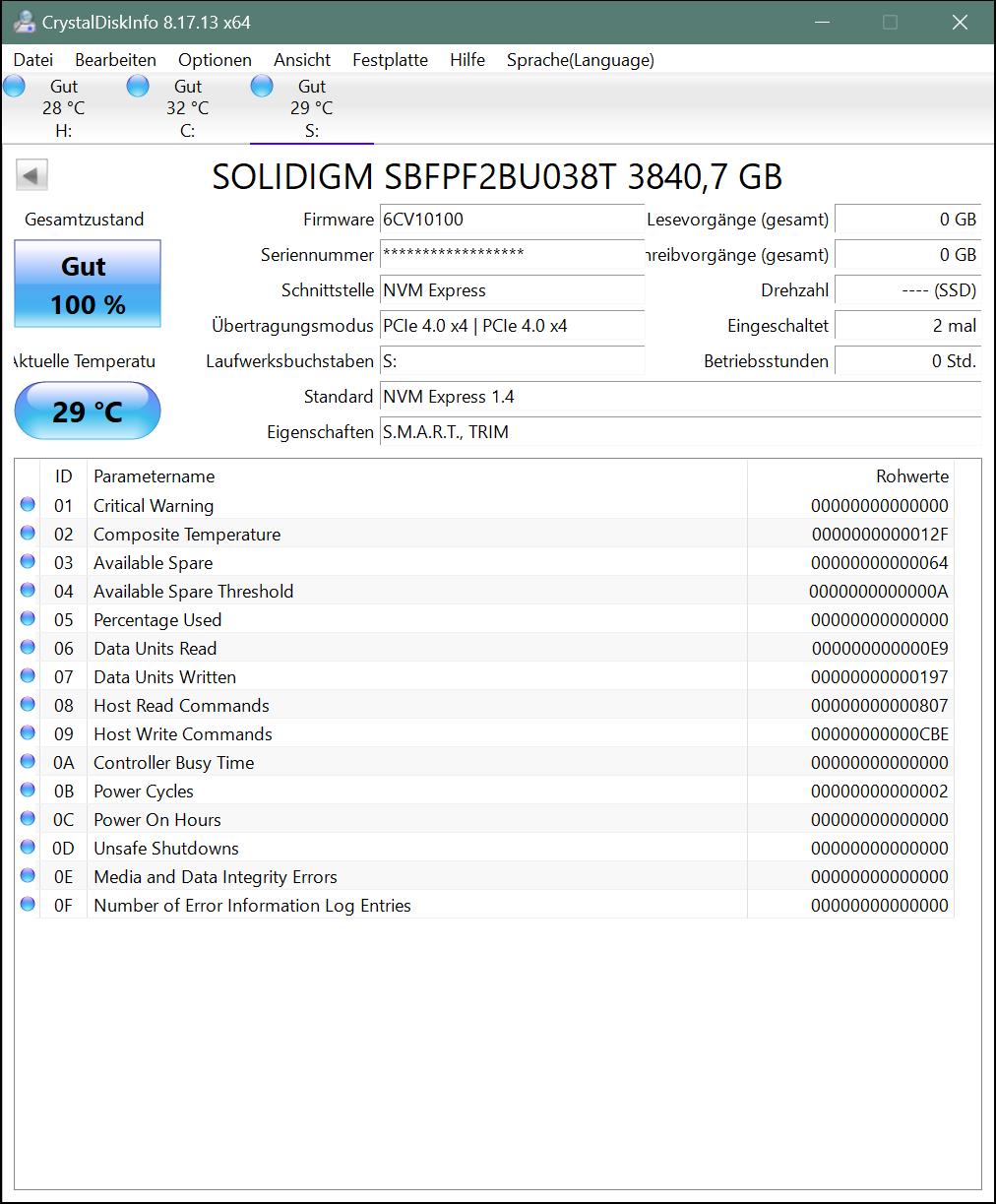Open the Hilfe menu

point(467,60)
